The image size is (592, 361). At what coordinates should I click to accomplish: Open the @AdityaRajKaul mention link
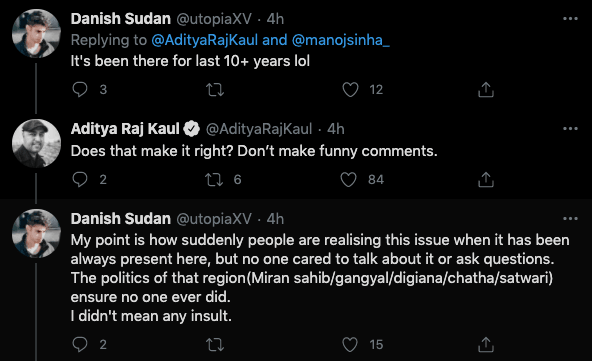point(205,40)
